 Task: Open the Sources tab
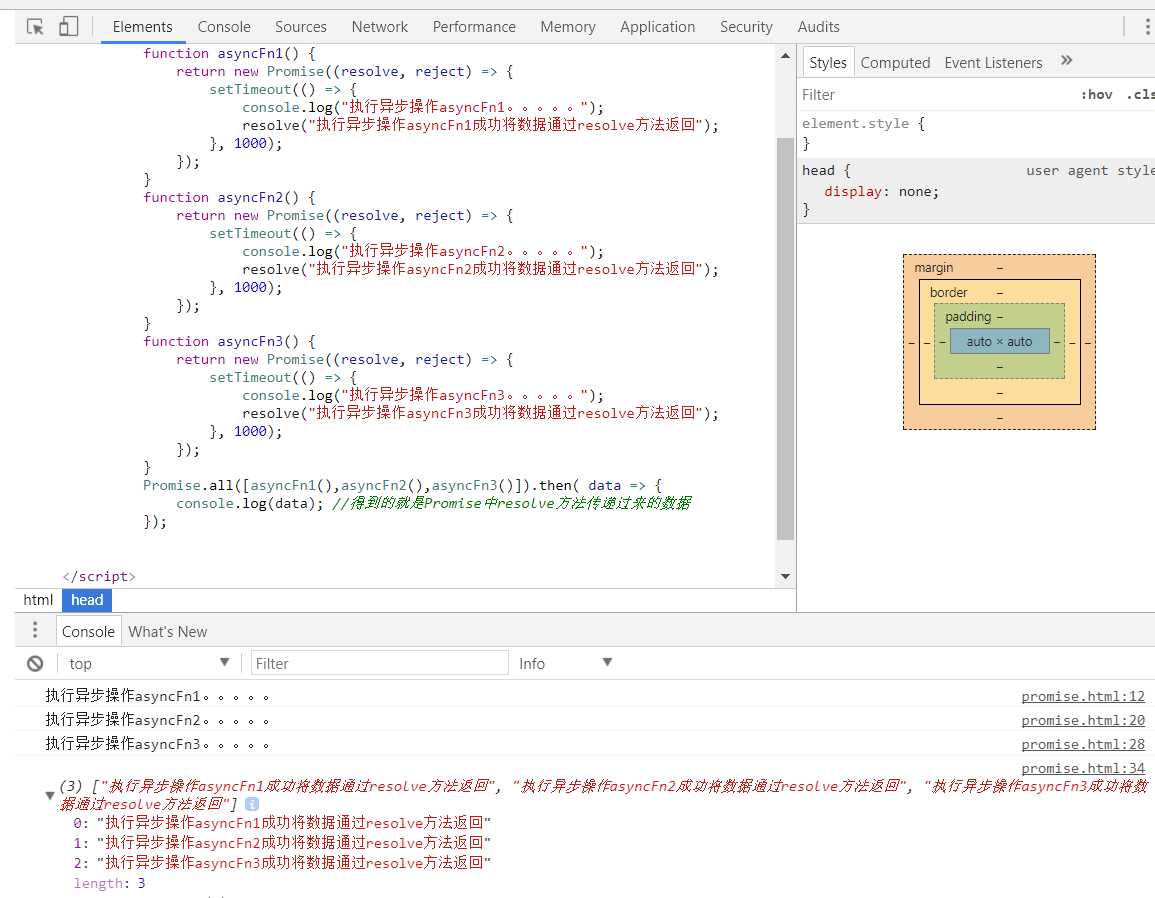(301, 27)
